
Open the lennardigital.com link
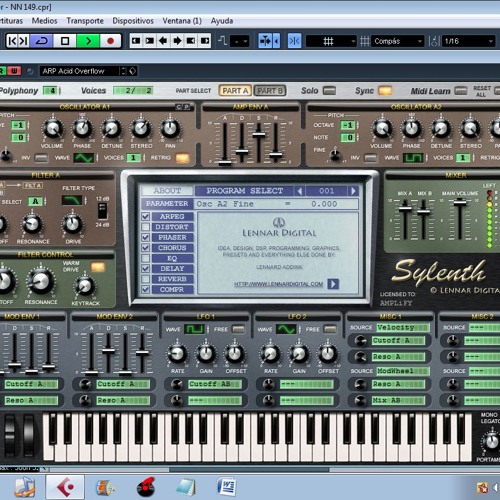click(279, 284)
